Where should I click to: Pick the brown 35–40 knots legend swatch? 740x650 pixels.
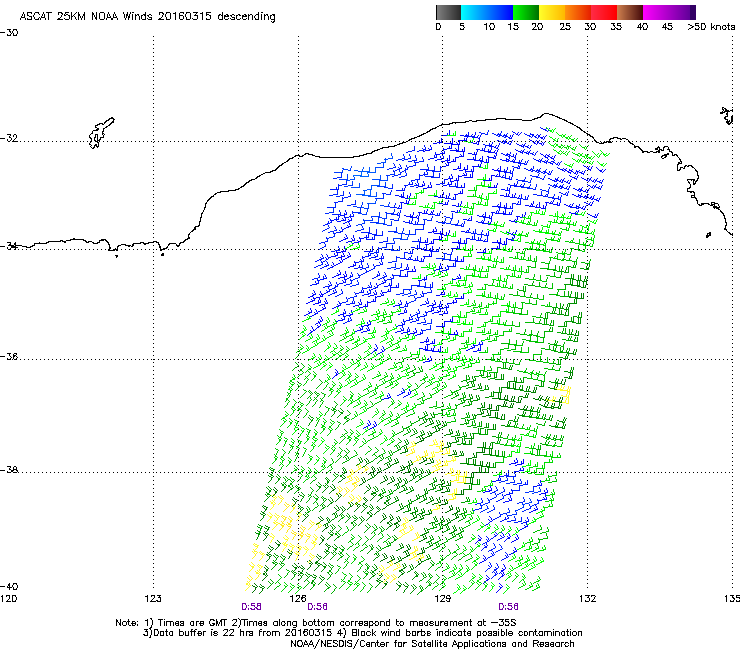pos(630,12)
